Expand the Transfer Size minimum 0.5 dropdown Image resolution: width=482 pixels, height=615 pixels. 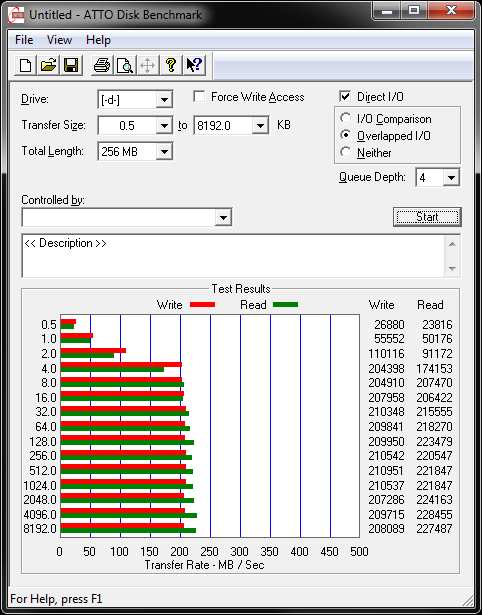(x=164, y=126)
